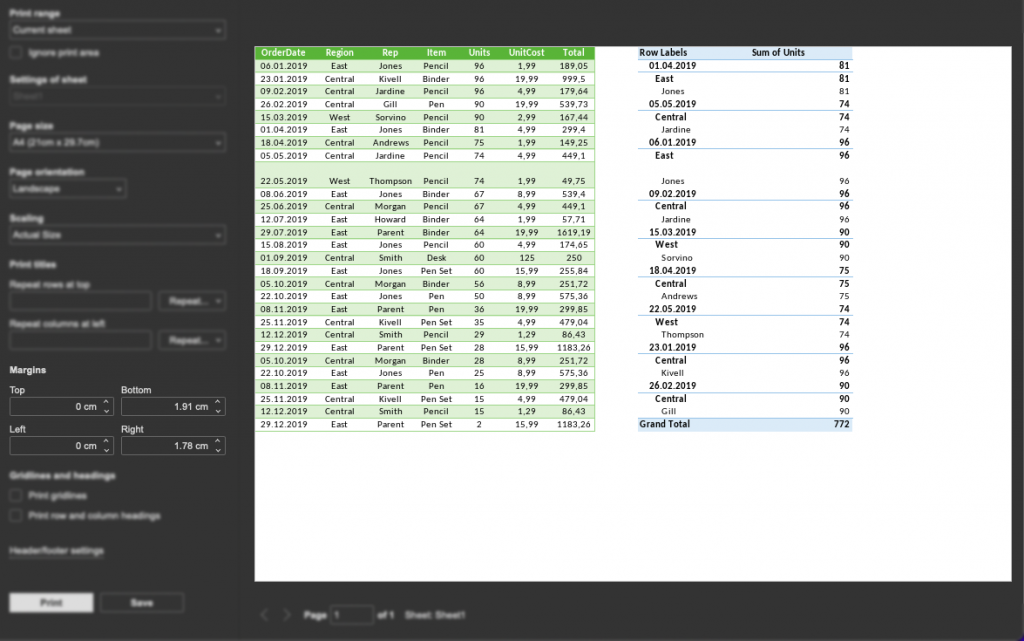Enable Print row and column headings
The height and width of the screenshot is (641, 1024).
(15, 515)
